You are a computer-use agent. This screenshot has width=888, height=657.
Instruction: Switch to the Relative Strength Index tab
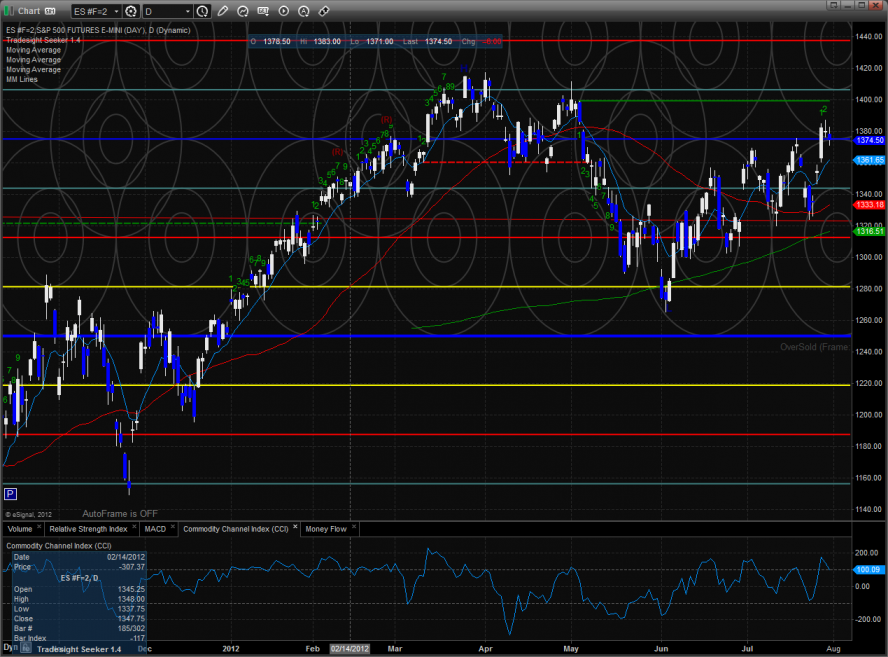(88, 528)
